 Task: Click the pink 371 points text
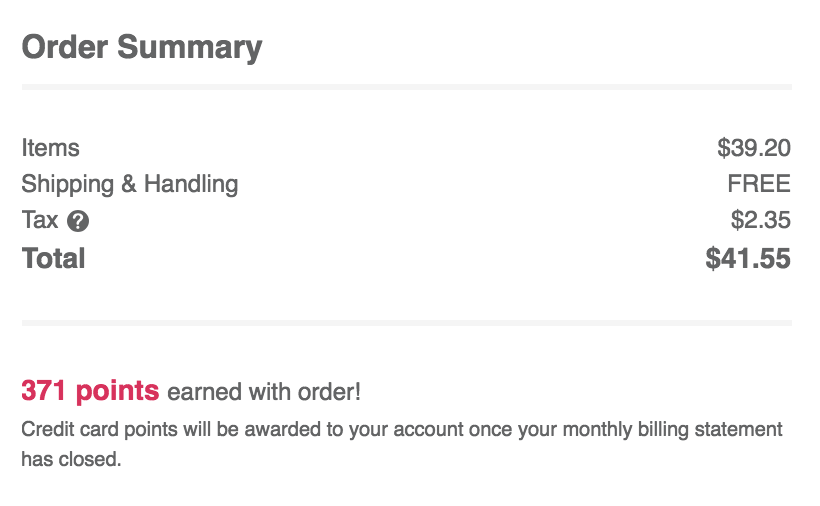click(90, 390)
